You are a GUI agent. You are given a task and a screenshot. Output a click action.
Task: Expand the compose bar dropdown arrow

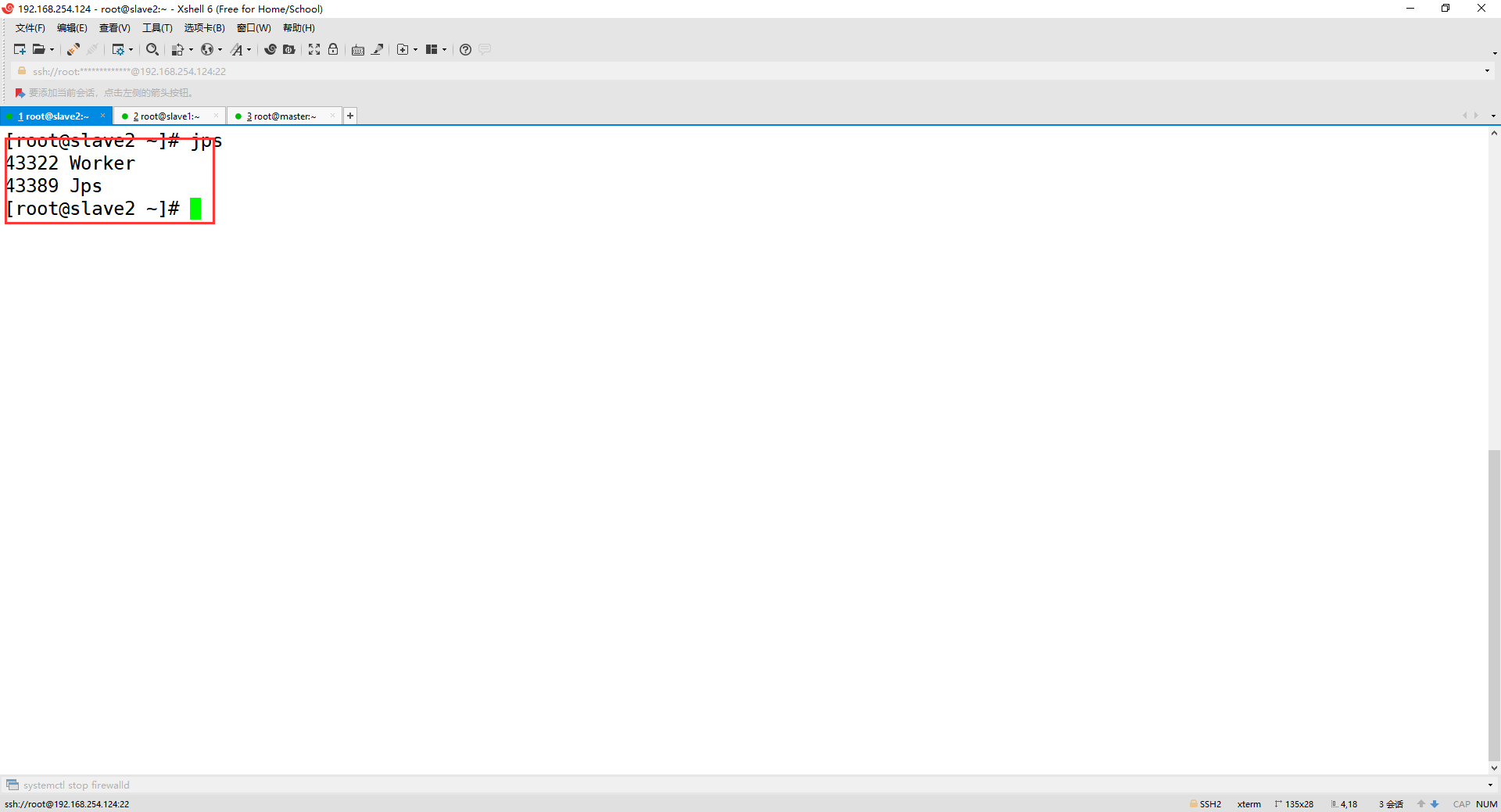pyautogui.click(x=1490, y=785)
